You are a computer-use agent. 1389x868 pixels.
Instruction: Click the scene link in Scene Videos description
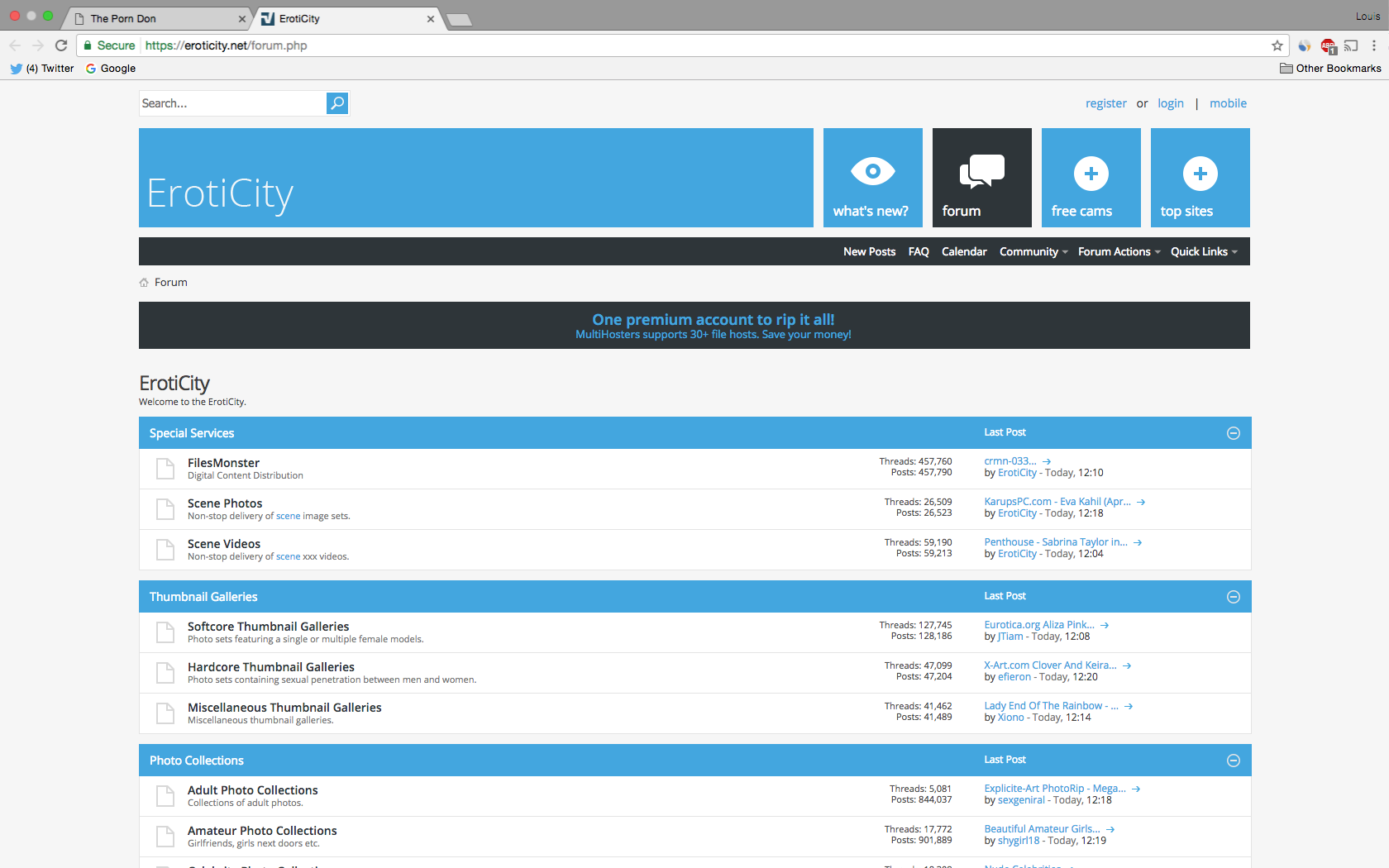pos(289,556)
